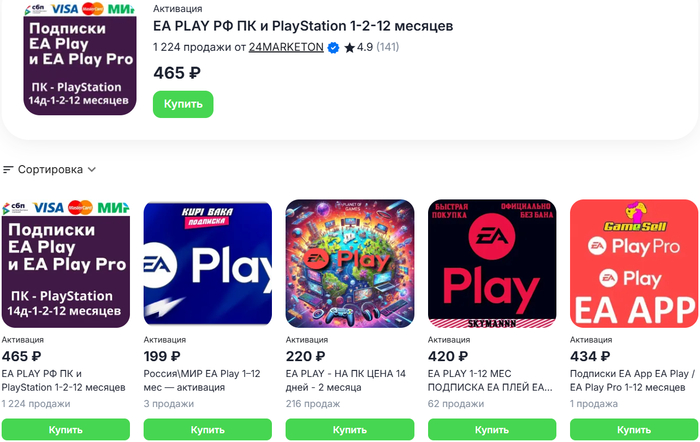Screen dimensions: 700x442
Task: Open the black-red Skymannn EA Play thumbnail
Action: tap(491, 263)
